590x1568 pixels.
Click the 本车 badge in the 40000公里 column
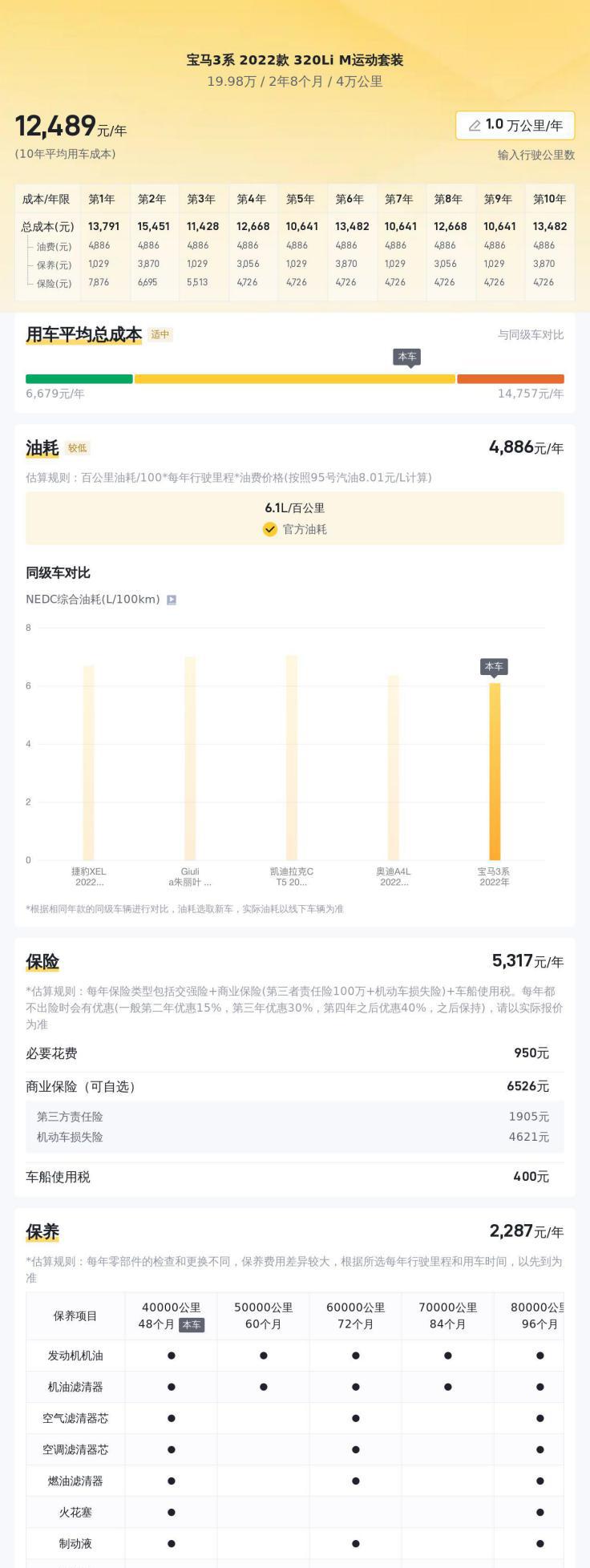(192, 1324)
